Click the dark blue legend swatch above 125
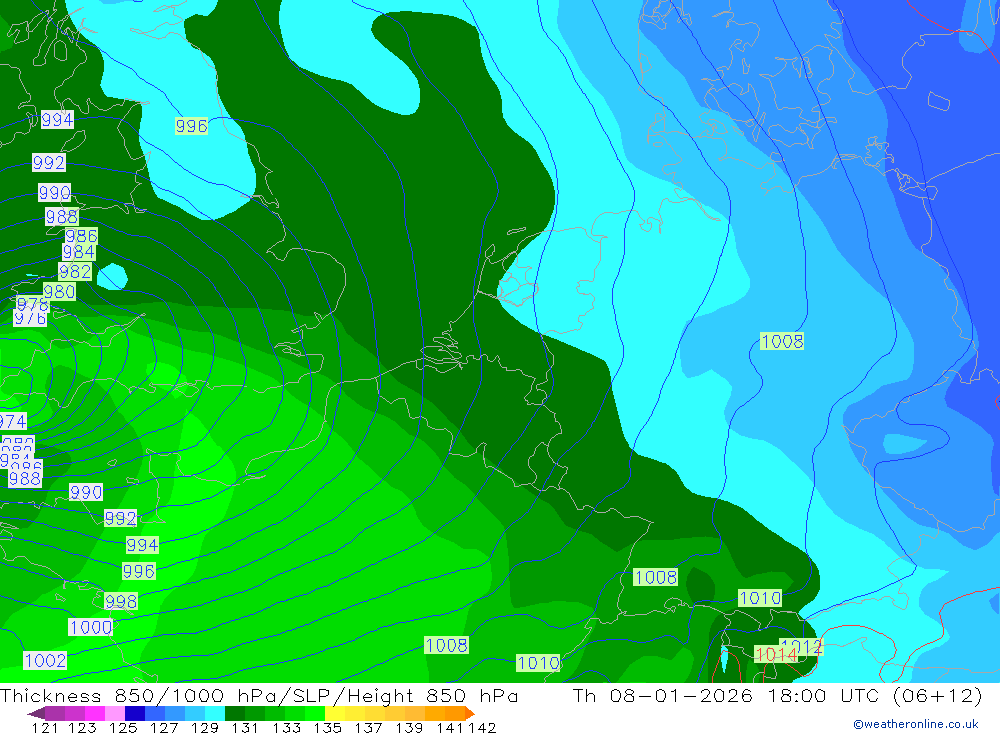Screen dimensions: 1000x733 point(135,713)
